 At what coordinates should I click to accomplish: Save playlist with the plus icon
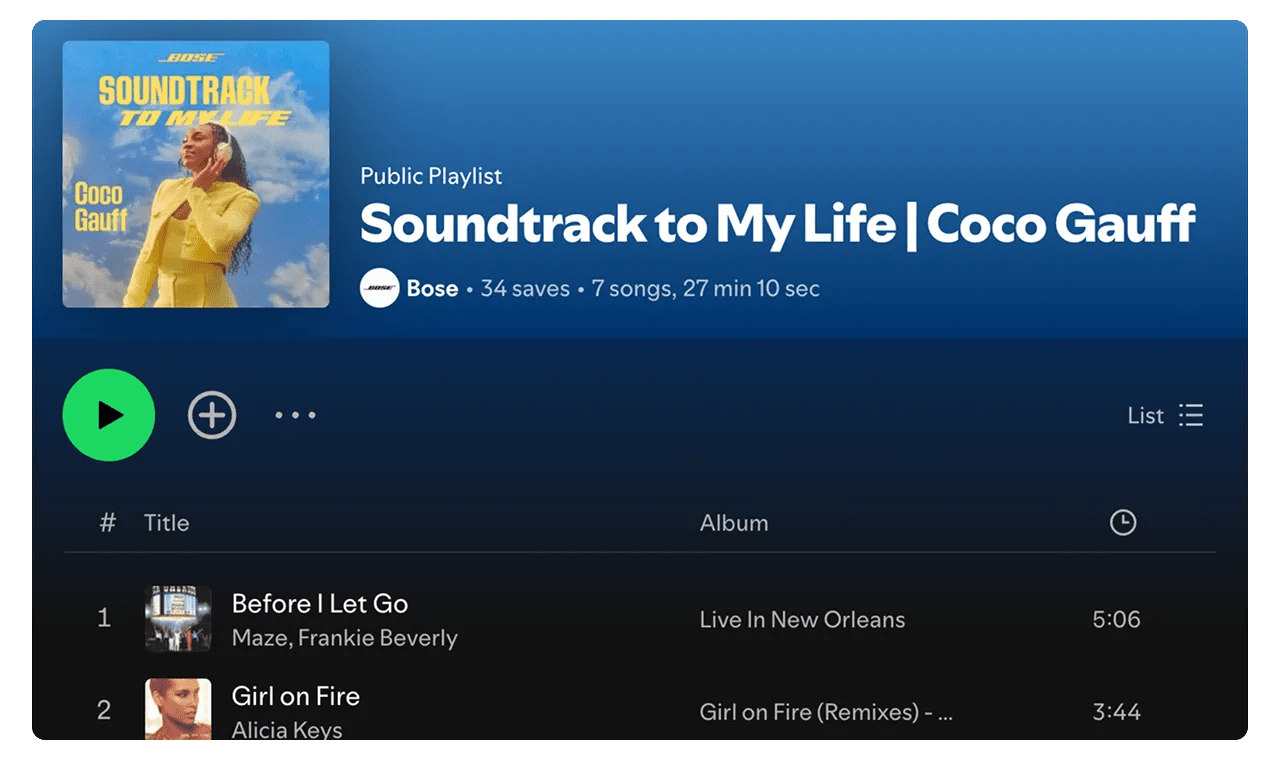pos(212,415)
